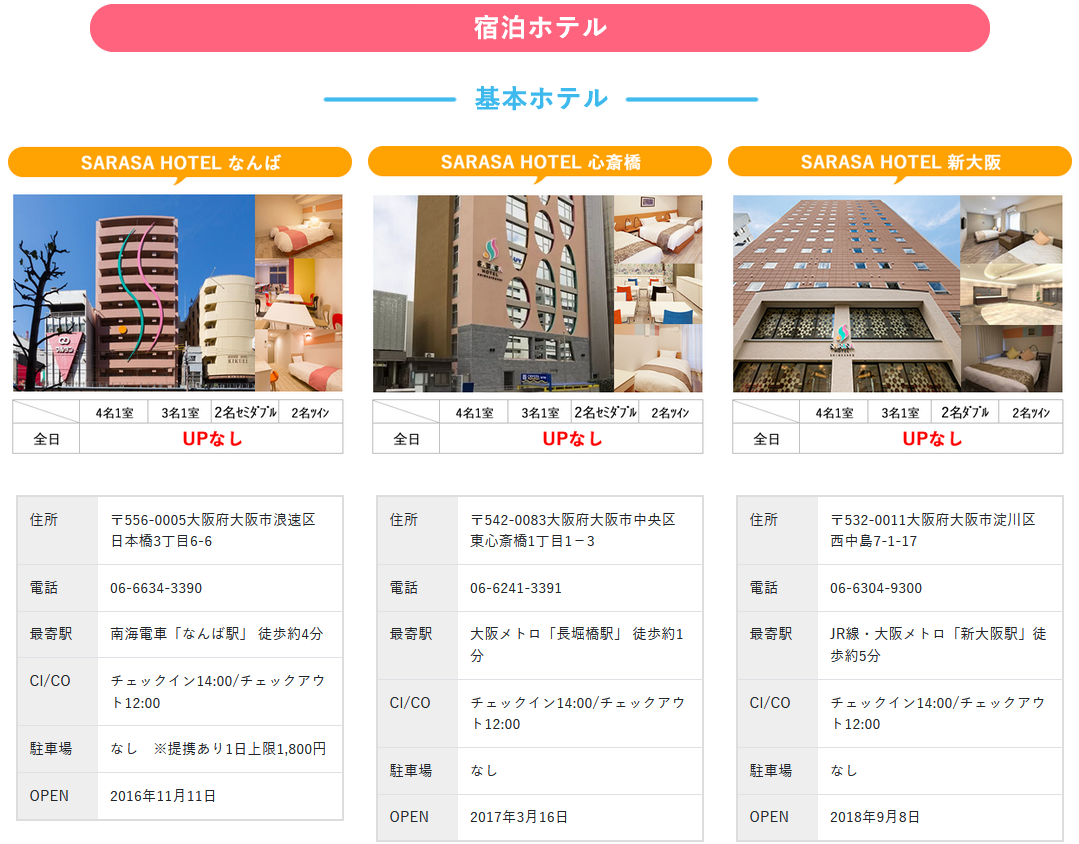Open the SARASA HOTEL 新大阪 building exterior photo
Screen dimensions: 1079x844
tap(846, 293)
